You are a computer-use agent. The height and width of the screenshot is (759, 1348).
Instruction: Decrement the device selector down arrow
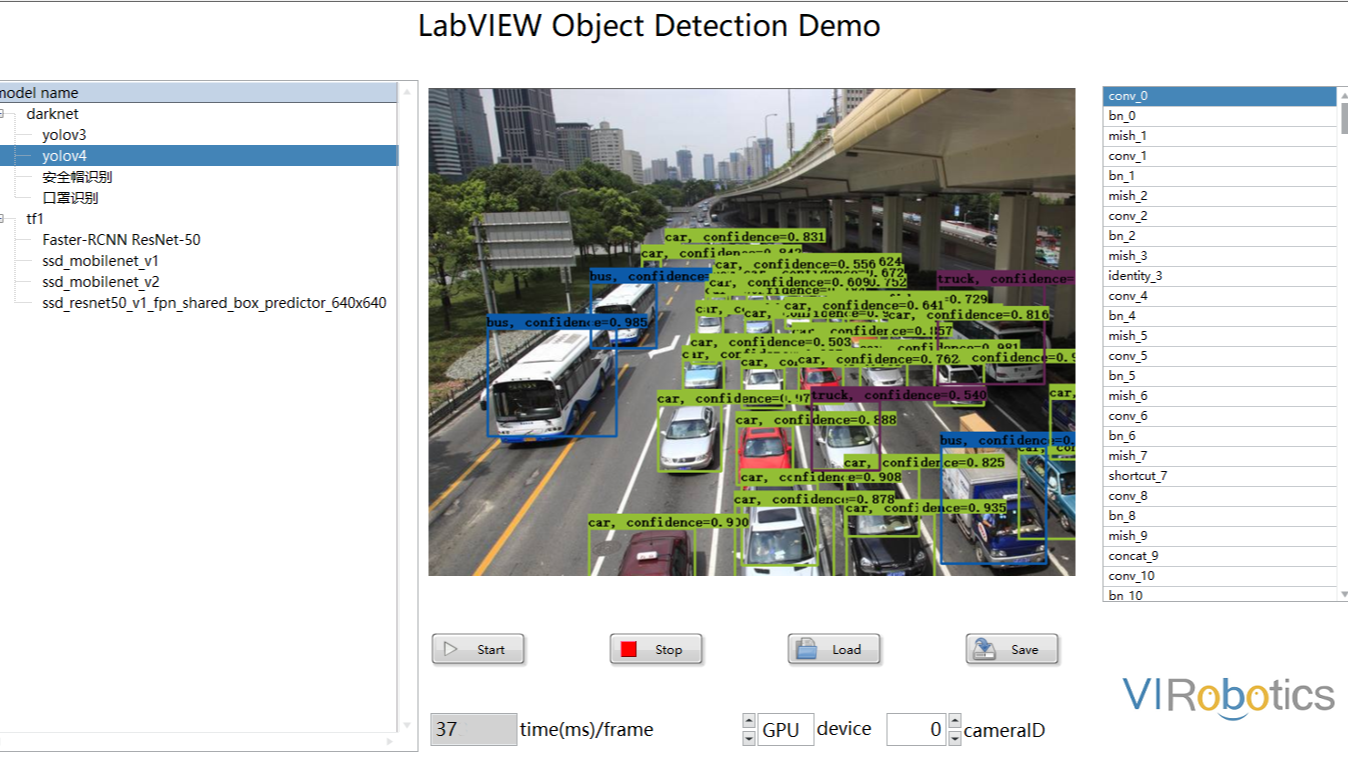749,738
